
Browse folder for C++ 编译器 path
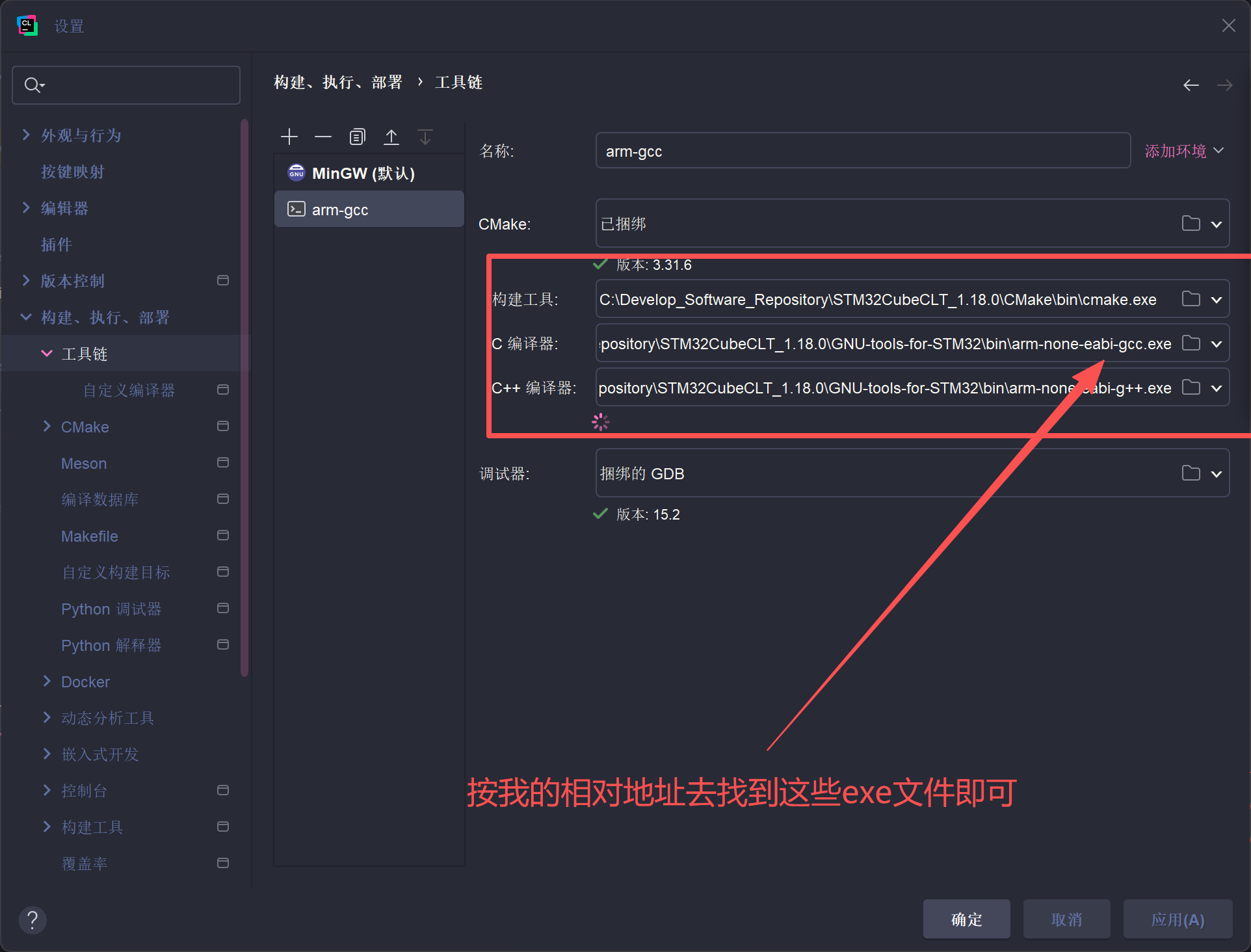click(1191, 388)
